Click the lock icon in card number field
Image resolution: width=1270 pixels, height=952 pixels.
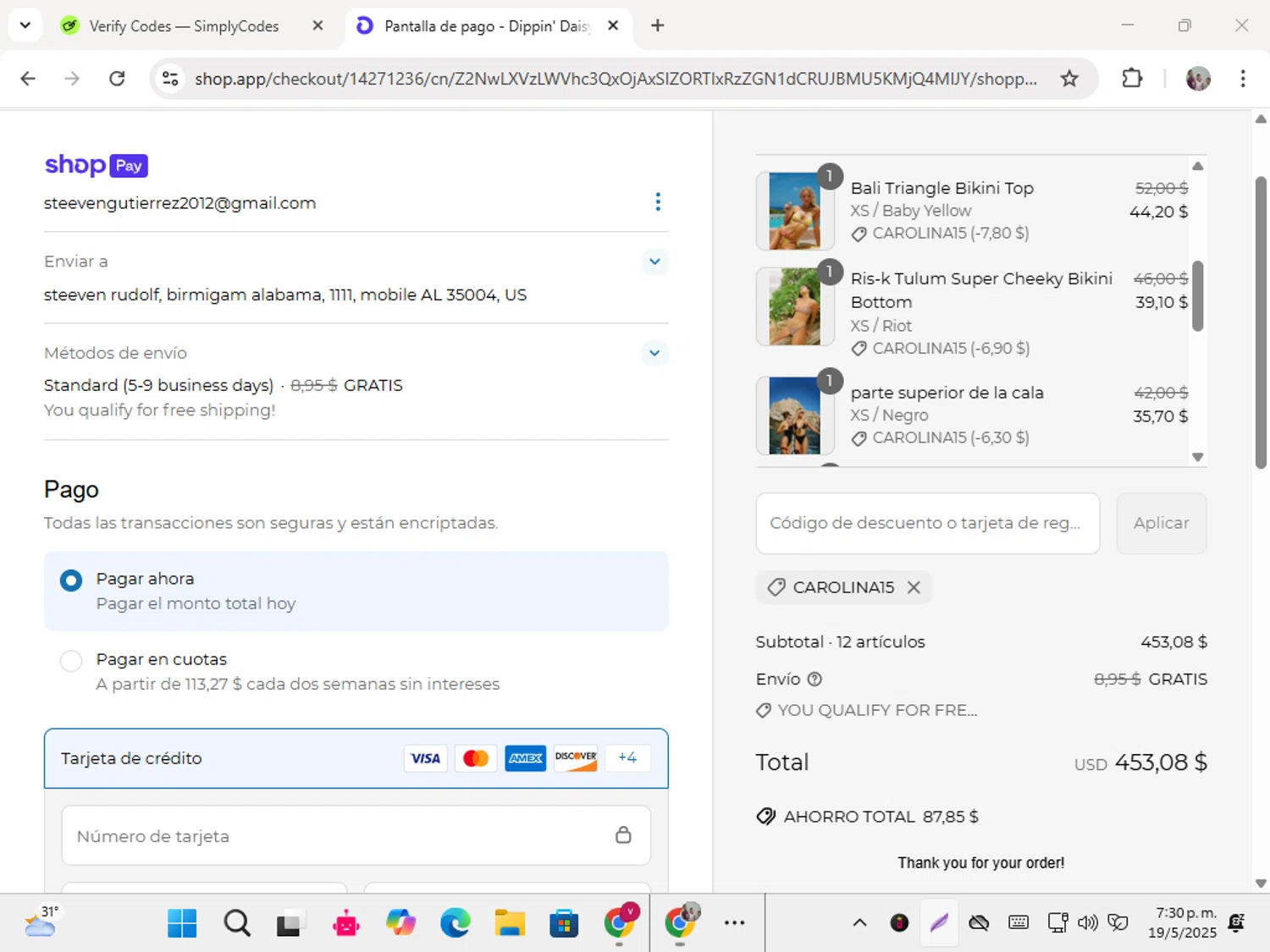pos(623,835)
